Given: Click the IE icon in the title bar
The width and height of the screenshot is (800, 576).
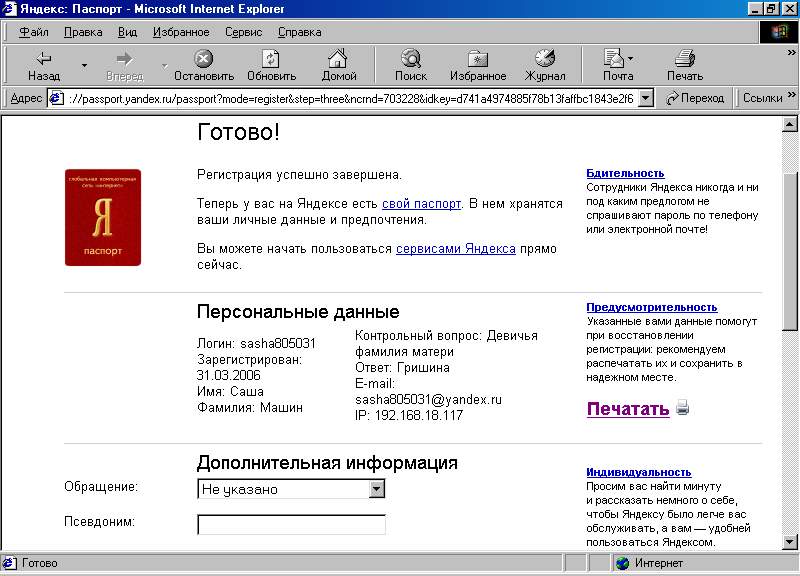Looking at the screenshot, I should pyautogui.click(x=9, y=9).
